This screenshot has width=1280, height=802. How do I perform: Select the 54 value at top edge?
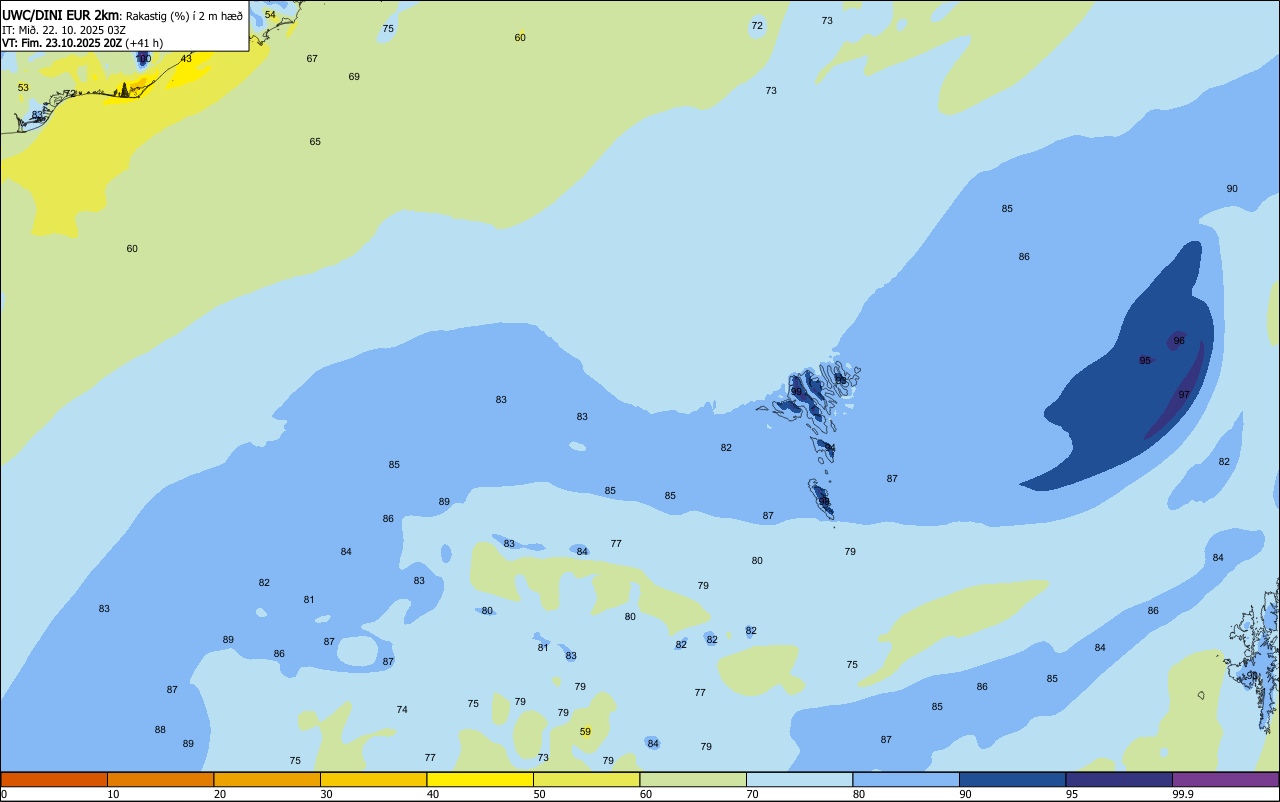click(x=270, y=15)
